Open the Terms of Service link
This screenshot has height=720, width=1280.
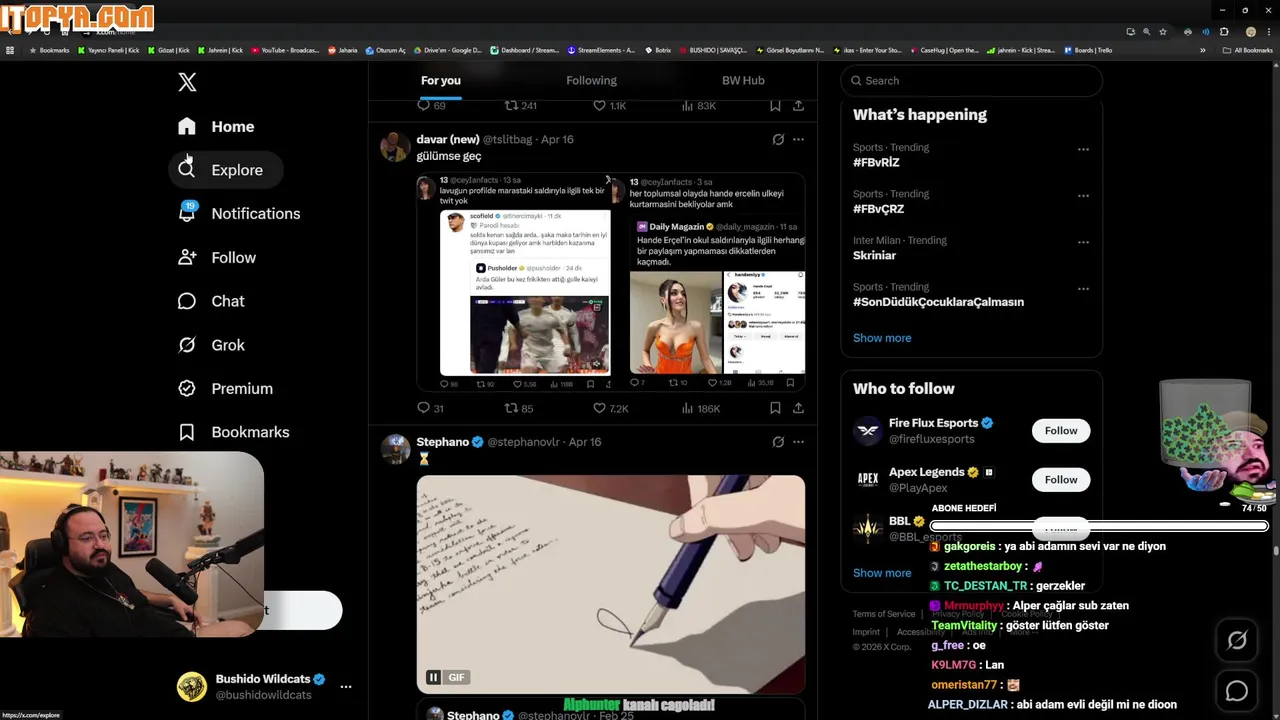click(x=884, y=614)
